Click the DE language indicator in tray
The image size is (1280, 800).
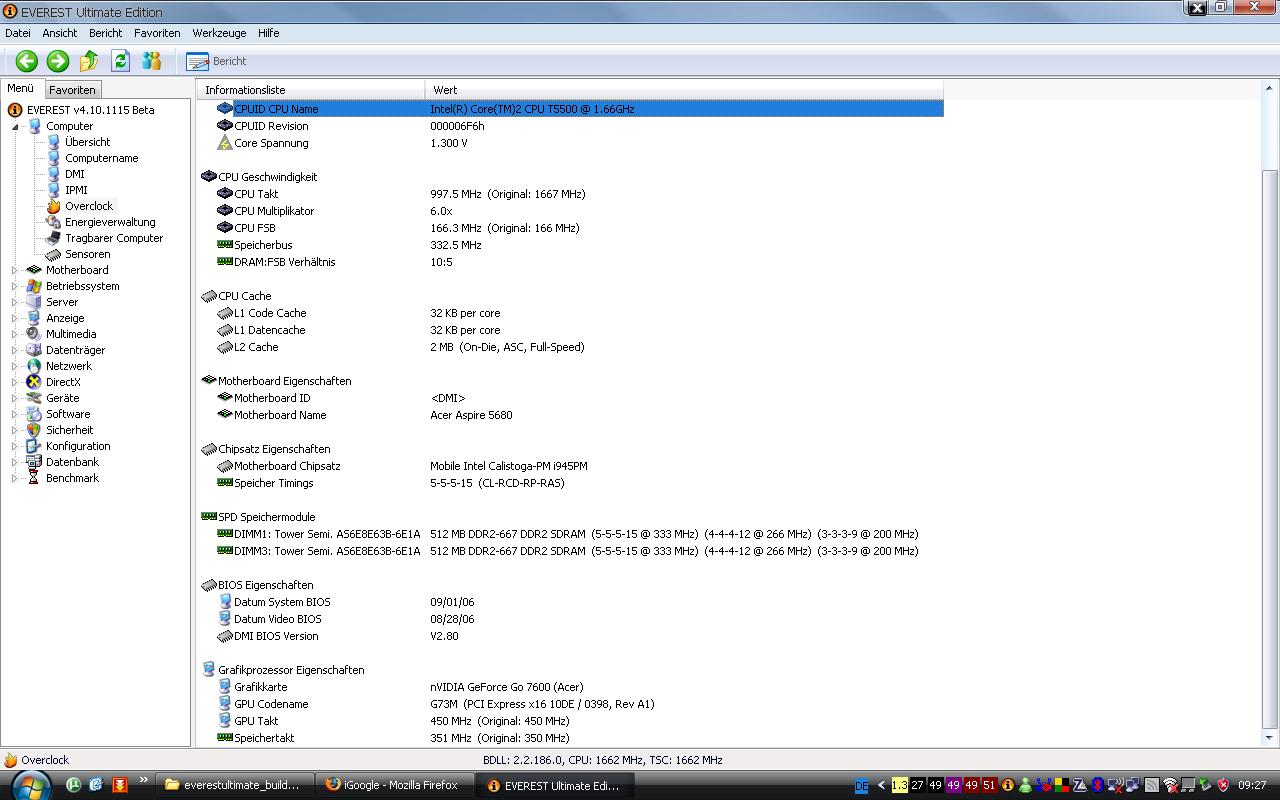[x=862, y=786]
